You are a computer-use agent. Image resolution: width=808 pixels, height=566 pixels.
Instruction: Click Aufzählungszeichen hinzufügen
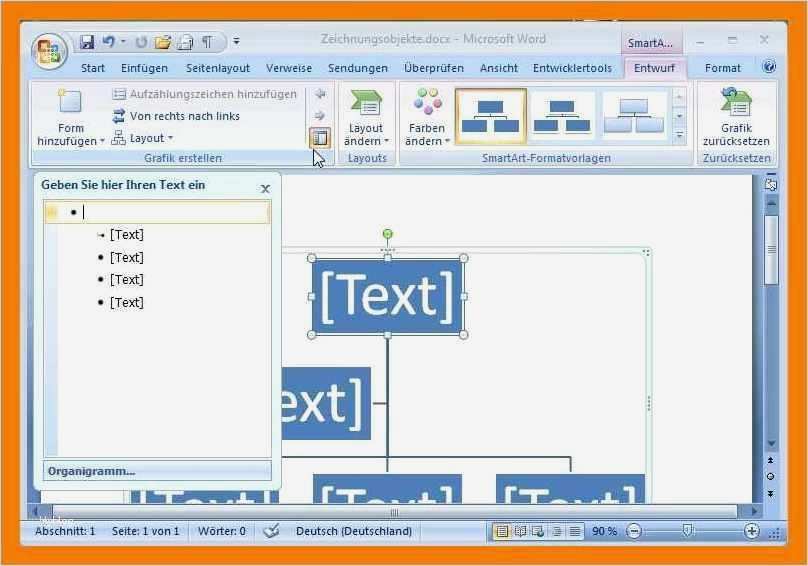[205, 94]
